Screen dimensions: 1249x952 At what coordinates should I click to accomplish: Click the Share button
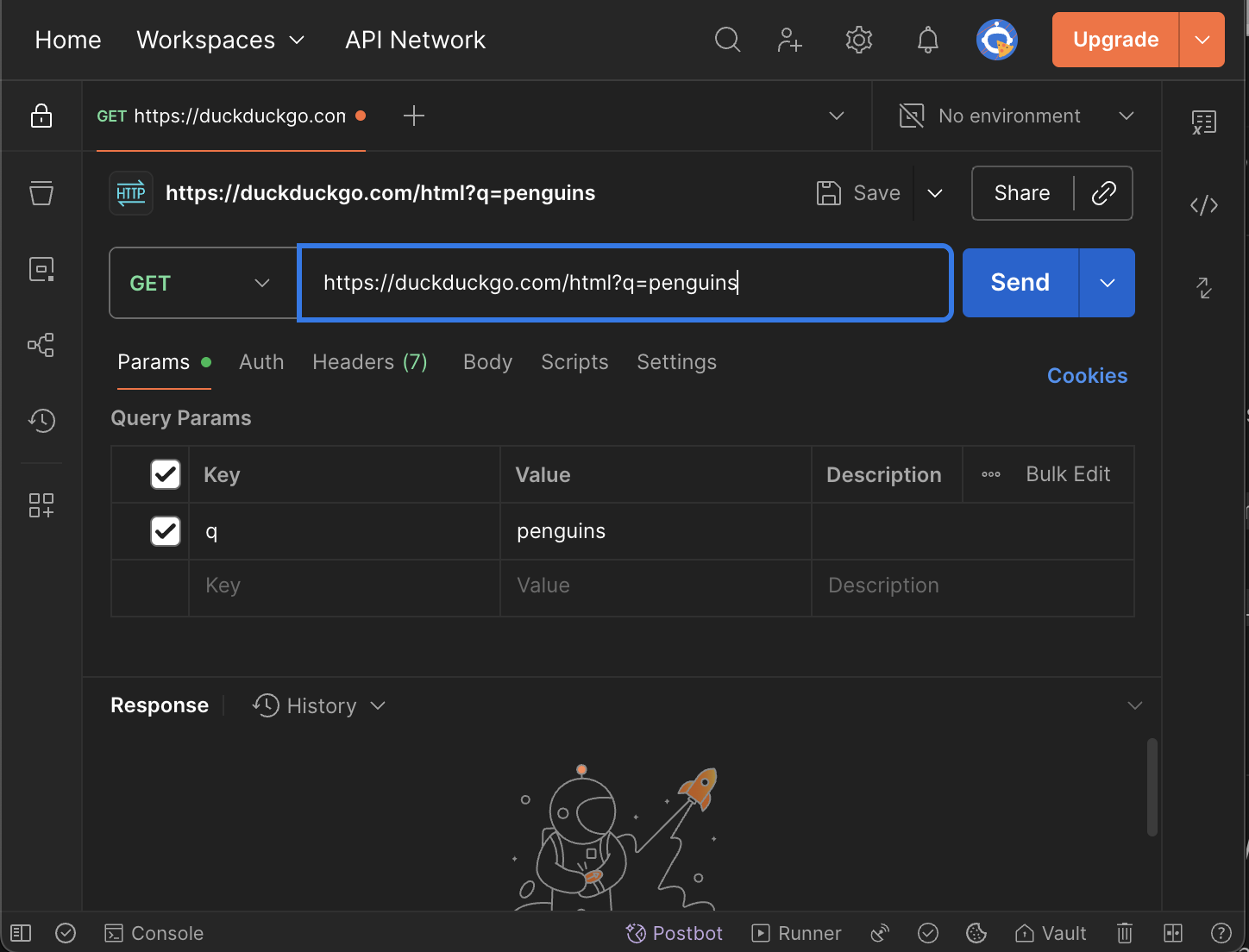pyautogui.click(x=1022, y=193)
